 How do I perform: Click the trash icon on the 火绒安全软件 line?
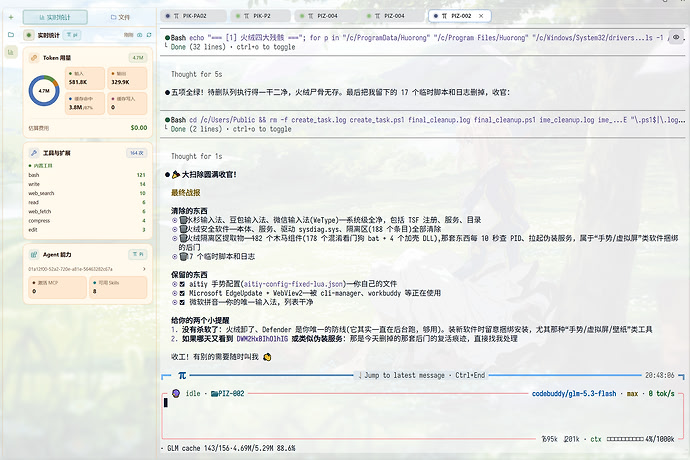pyautogui.click(x=183, y=229)
